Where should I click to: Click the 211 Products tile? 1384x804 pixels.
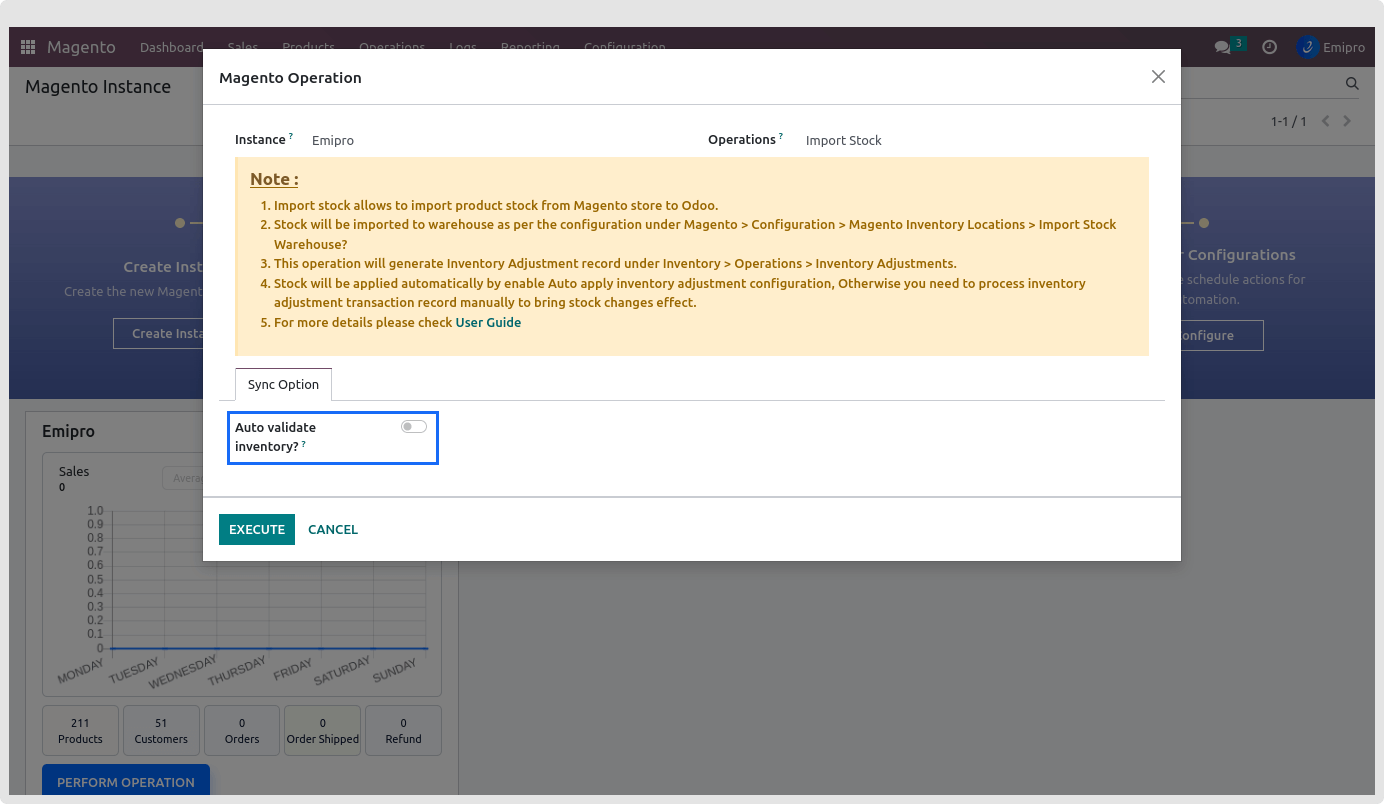80,731
